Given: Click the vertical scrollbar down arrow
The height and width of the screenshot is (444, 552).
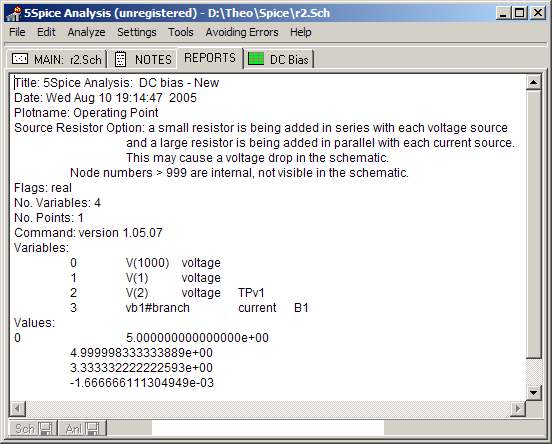Looking at the screenshot, I should click(x=533, y=393).
